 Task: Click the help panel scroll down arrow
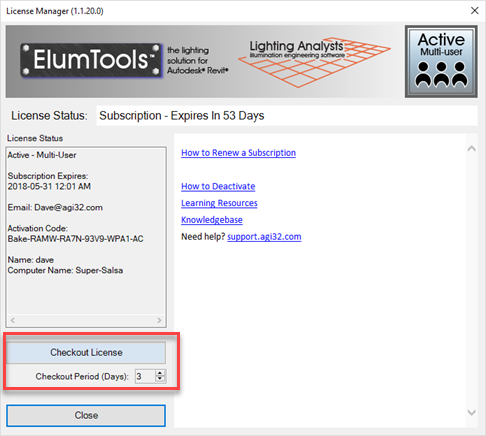(471, 412)
